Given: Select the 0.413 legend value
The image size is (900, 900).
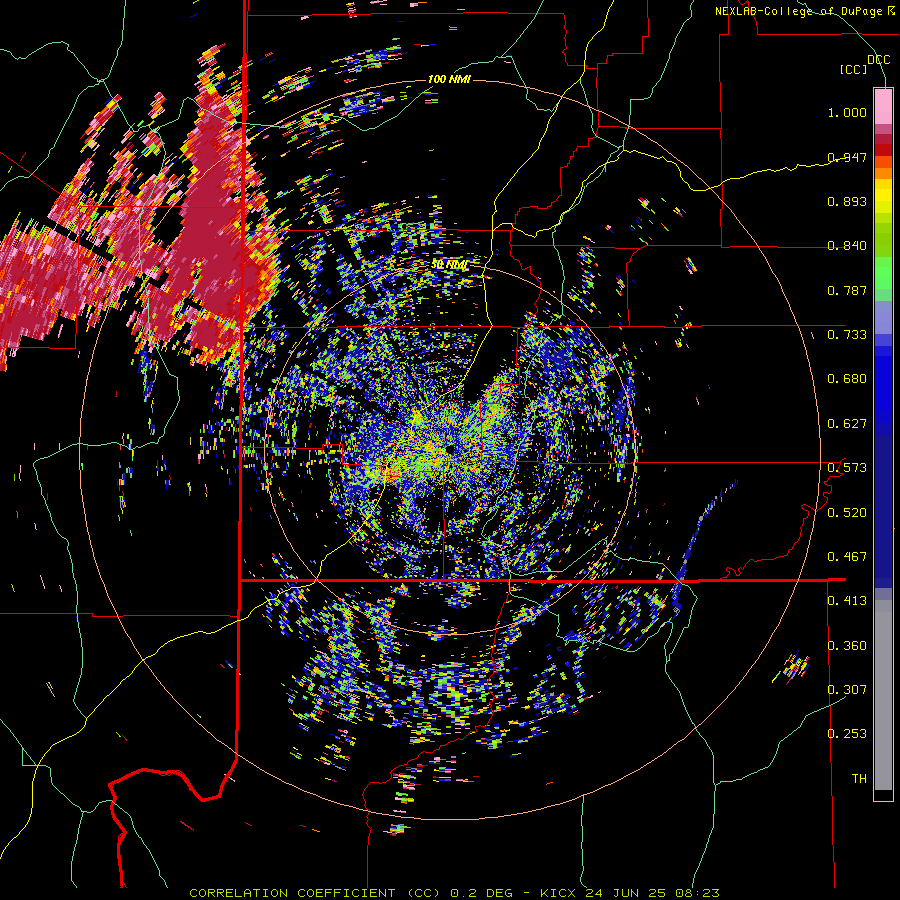Looking at the screenshot, I should [847, 601].
